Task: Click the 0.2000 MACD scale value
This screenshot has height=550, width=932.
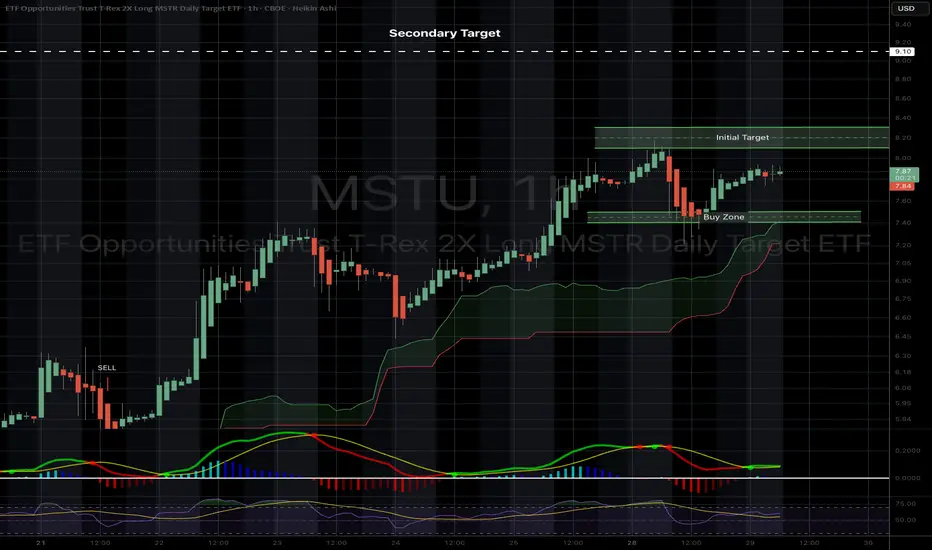Action: coord(908,451)
